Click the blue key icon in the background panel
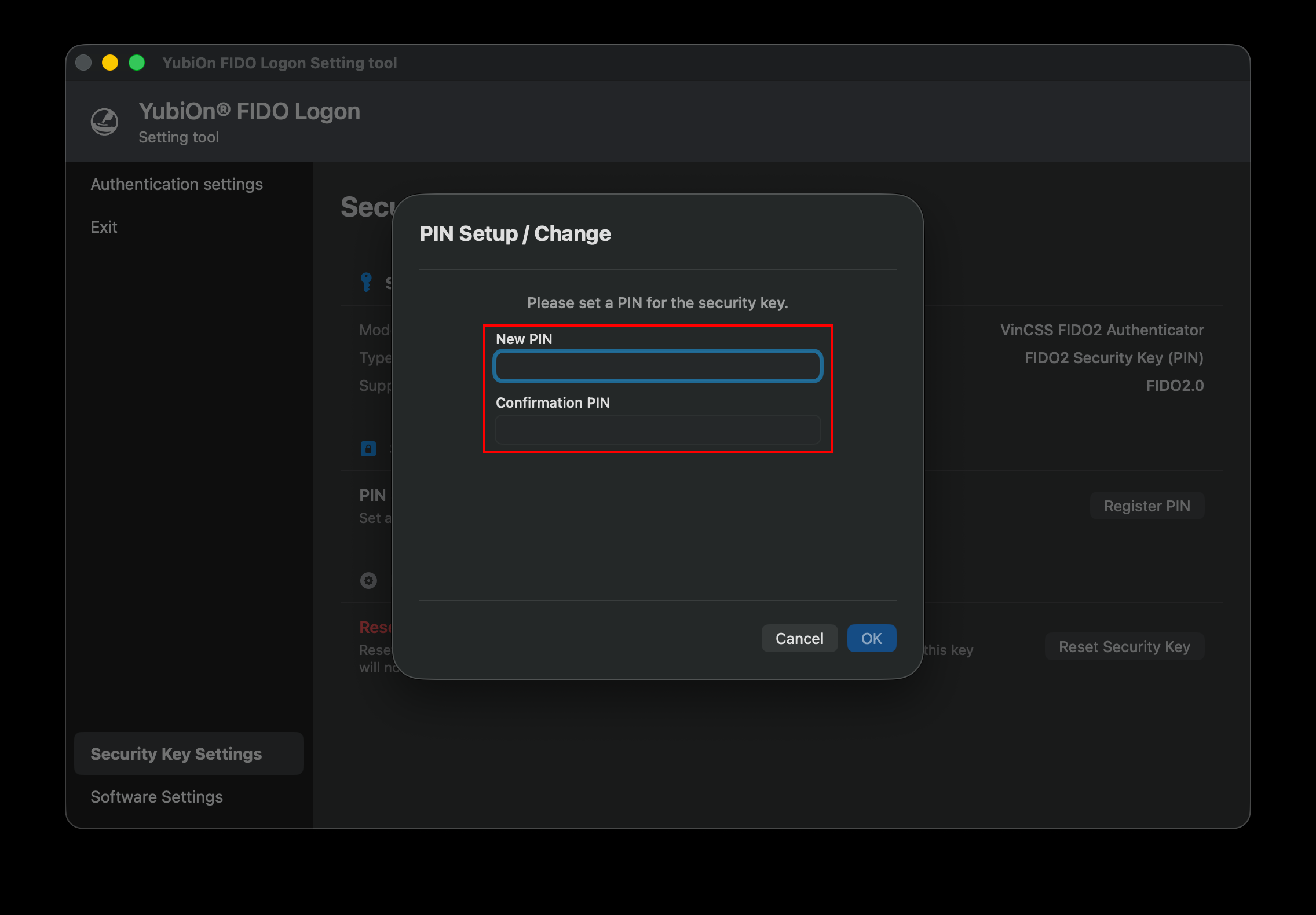 click(x=366, y=282)
